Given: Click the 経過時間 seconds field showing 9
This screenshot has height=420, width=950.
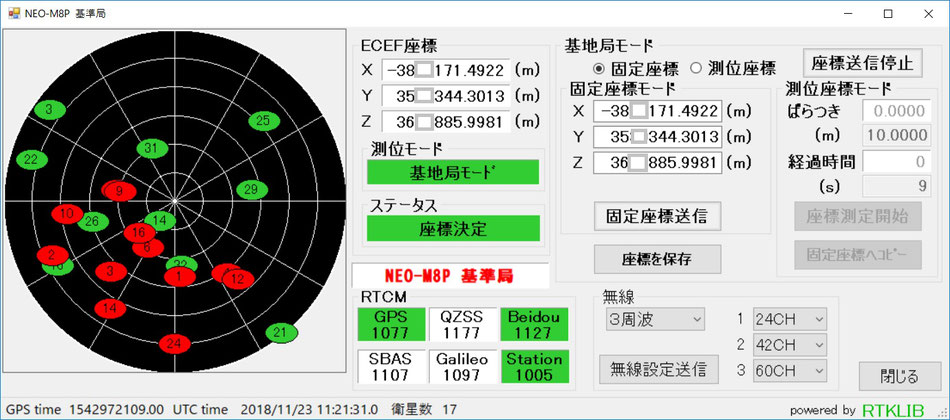Looking at the screenshot, I should [x=895, y=186].
